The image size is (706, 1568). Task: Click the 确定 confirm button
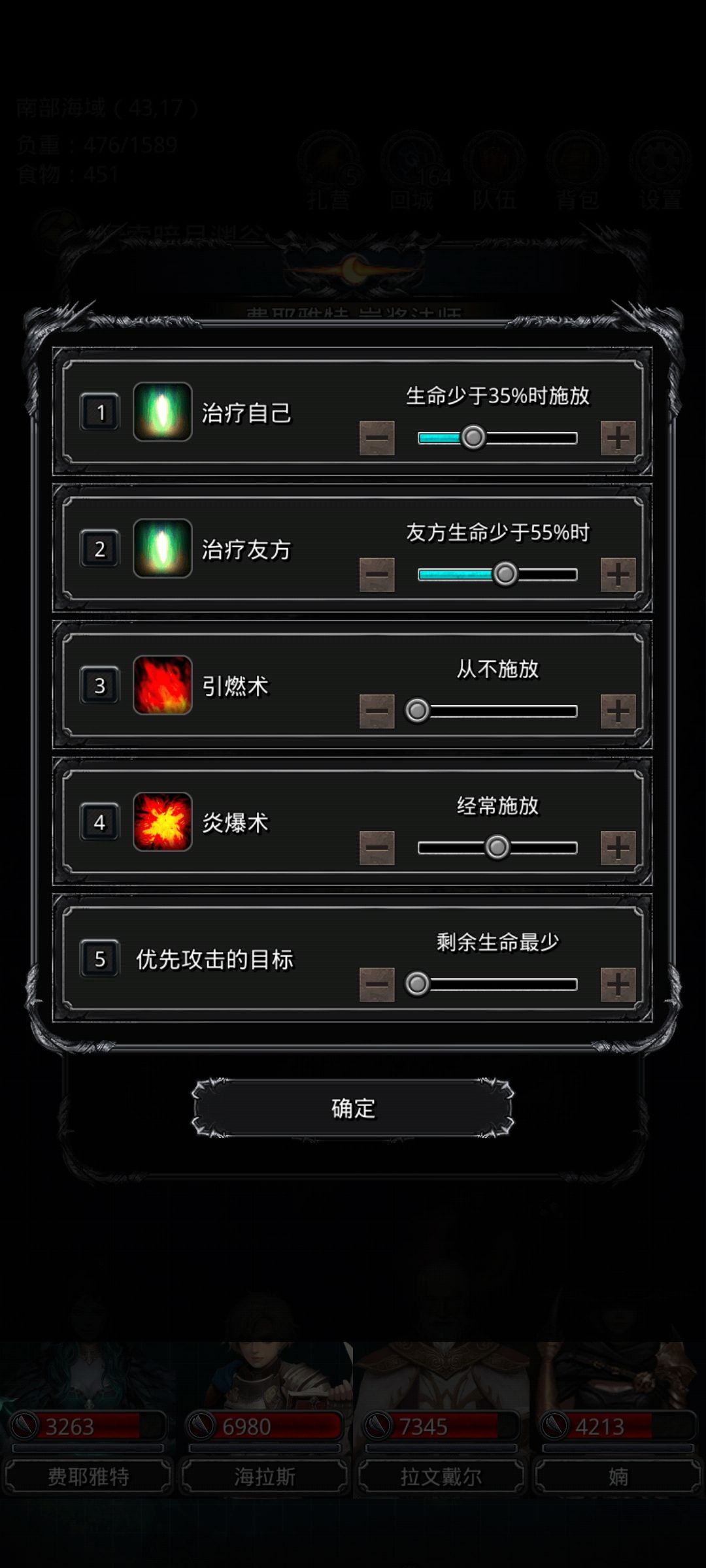coord(353,1108)
